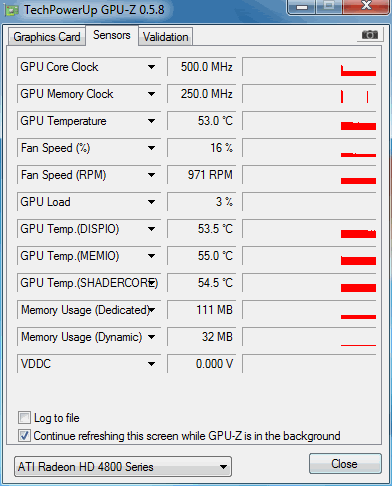Expand the GPU Memory Clock sensor dropdown

point(151,94)
